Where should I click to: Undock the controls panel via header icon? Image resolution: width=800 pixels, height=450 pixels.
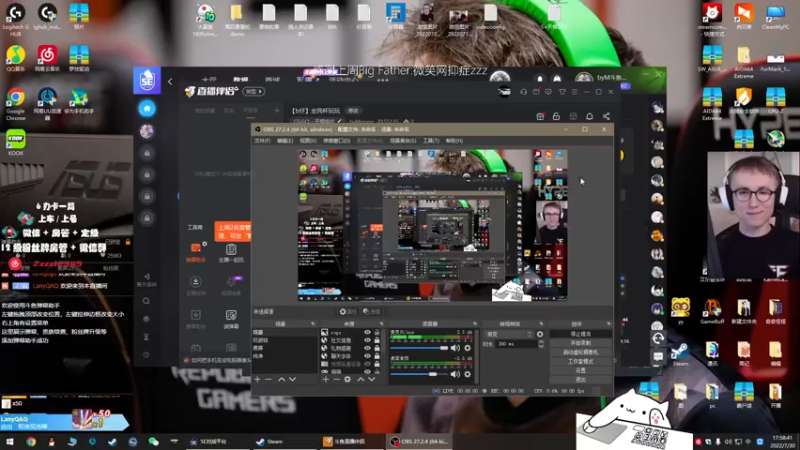coord(609,324)
